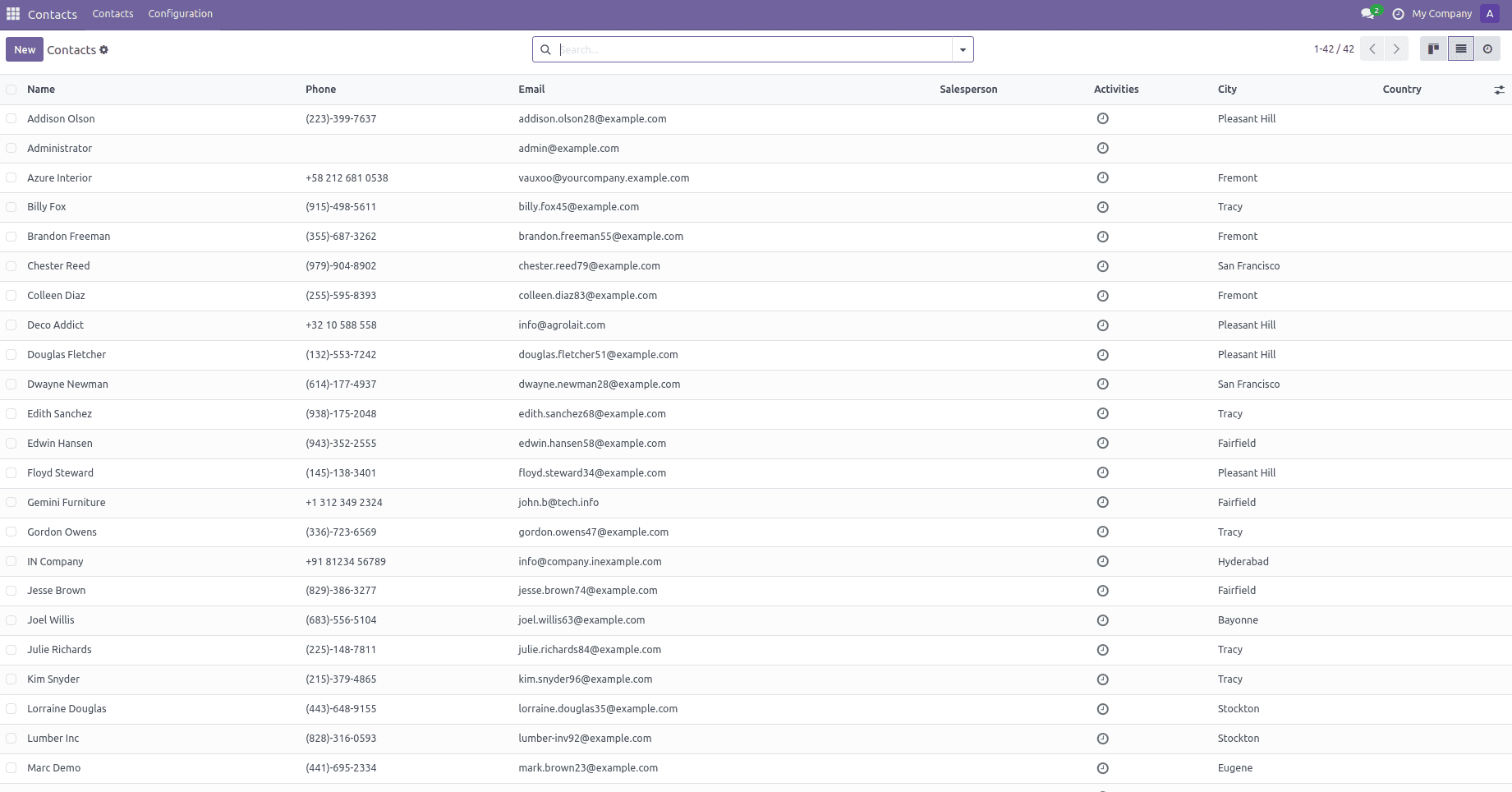Expand the search filters dropdown arrow
Screen dimensions: 1512x792
(962, 49)
